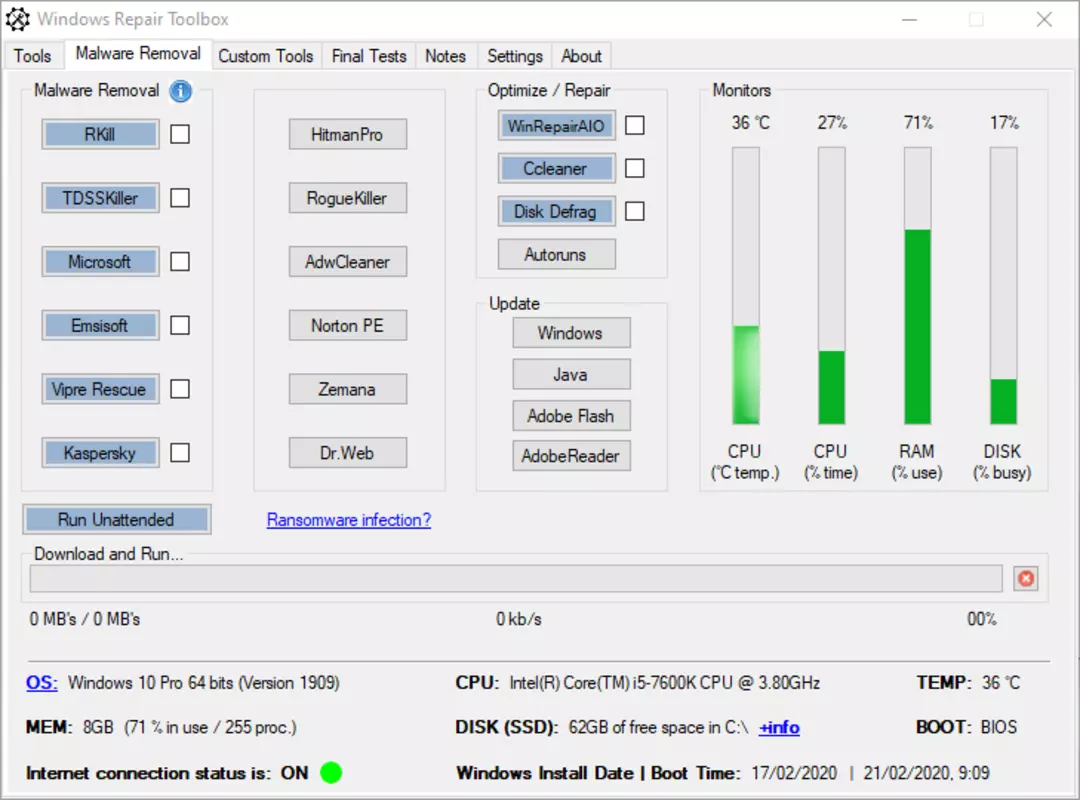Enable the Disk Defrag checkbox

pos(634,211)
